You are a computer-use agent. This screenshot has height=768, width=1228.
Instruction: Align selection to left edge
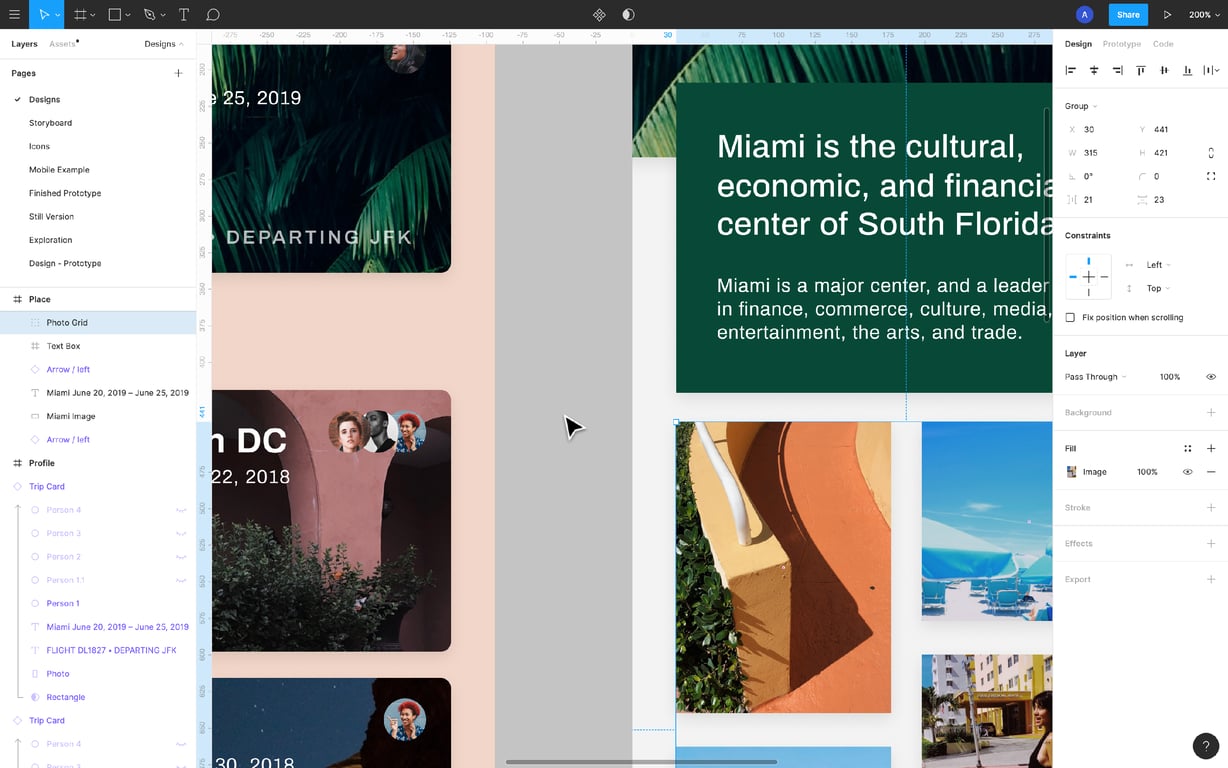(x=1071, y=70)
